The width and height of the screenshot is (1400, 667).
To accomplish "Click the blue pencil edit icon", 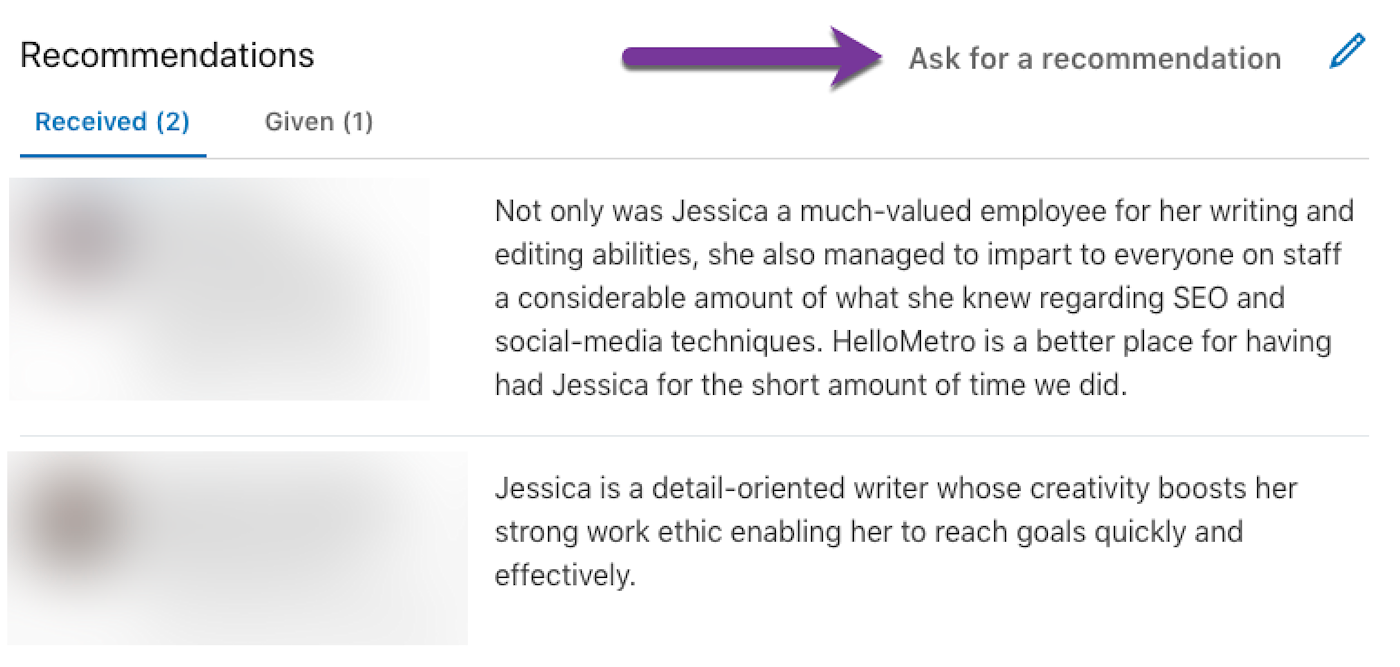I will (1346, 52).
